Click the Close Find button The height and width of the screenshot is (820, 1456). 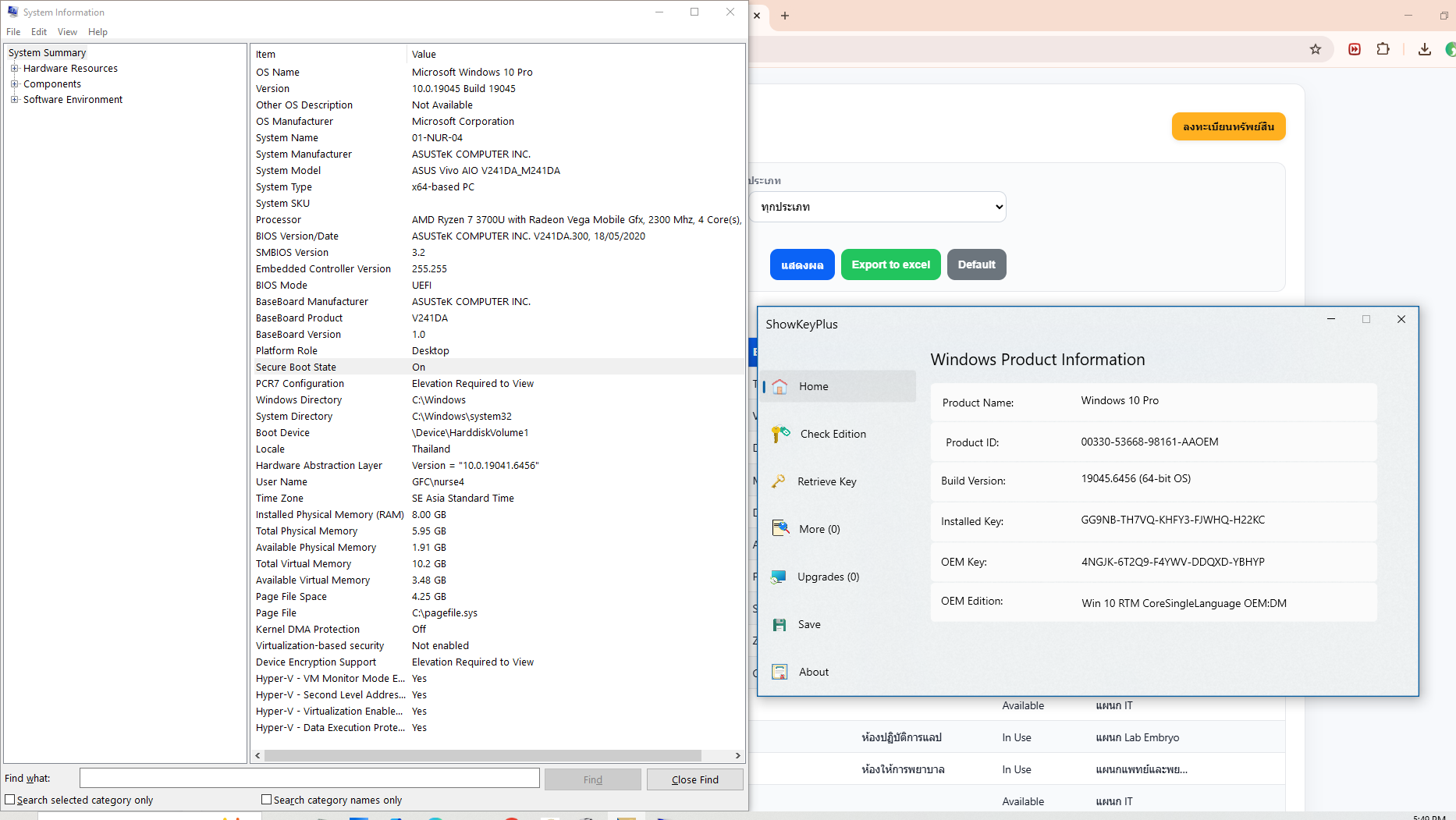tap(694, 779)
